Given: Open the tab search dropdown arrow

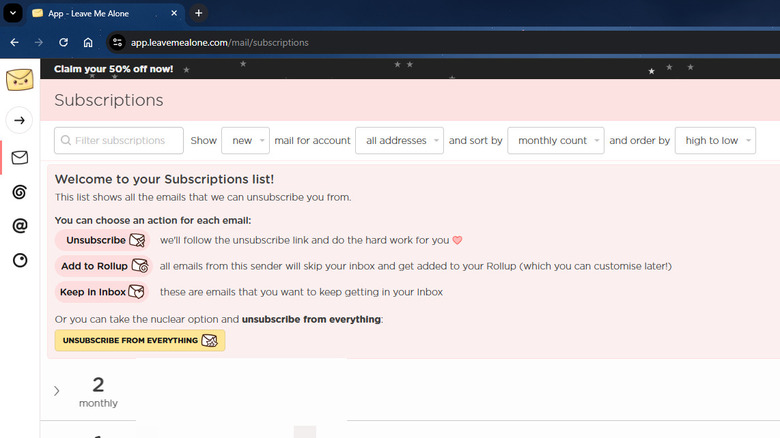Looking at the screenshot, I should (x=13, y=13).
